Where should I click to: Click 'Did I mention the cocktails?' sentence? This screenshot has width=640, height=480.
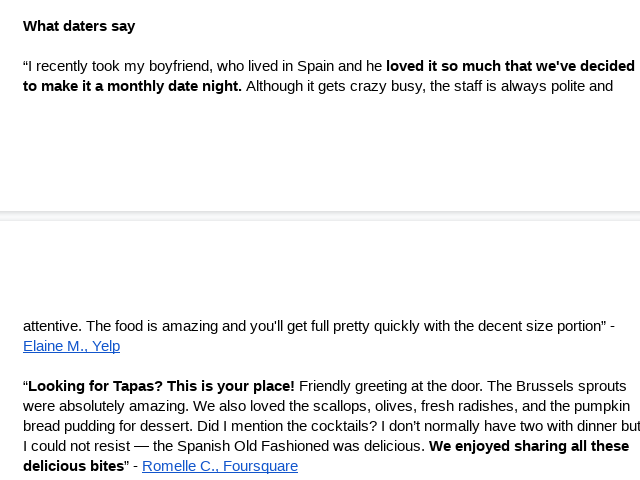[287, 426]
